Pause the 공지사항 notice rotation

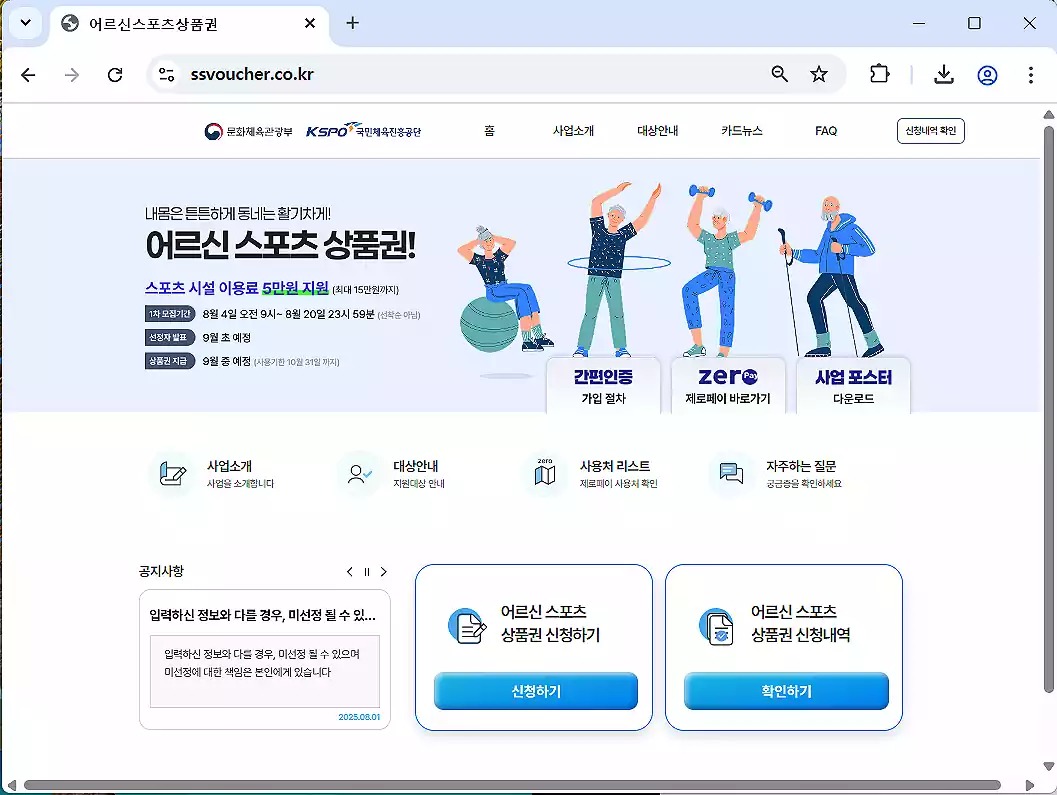point(366,572)
